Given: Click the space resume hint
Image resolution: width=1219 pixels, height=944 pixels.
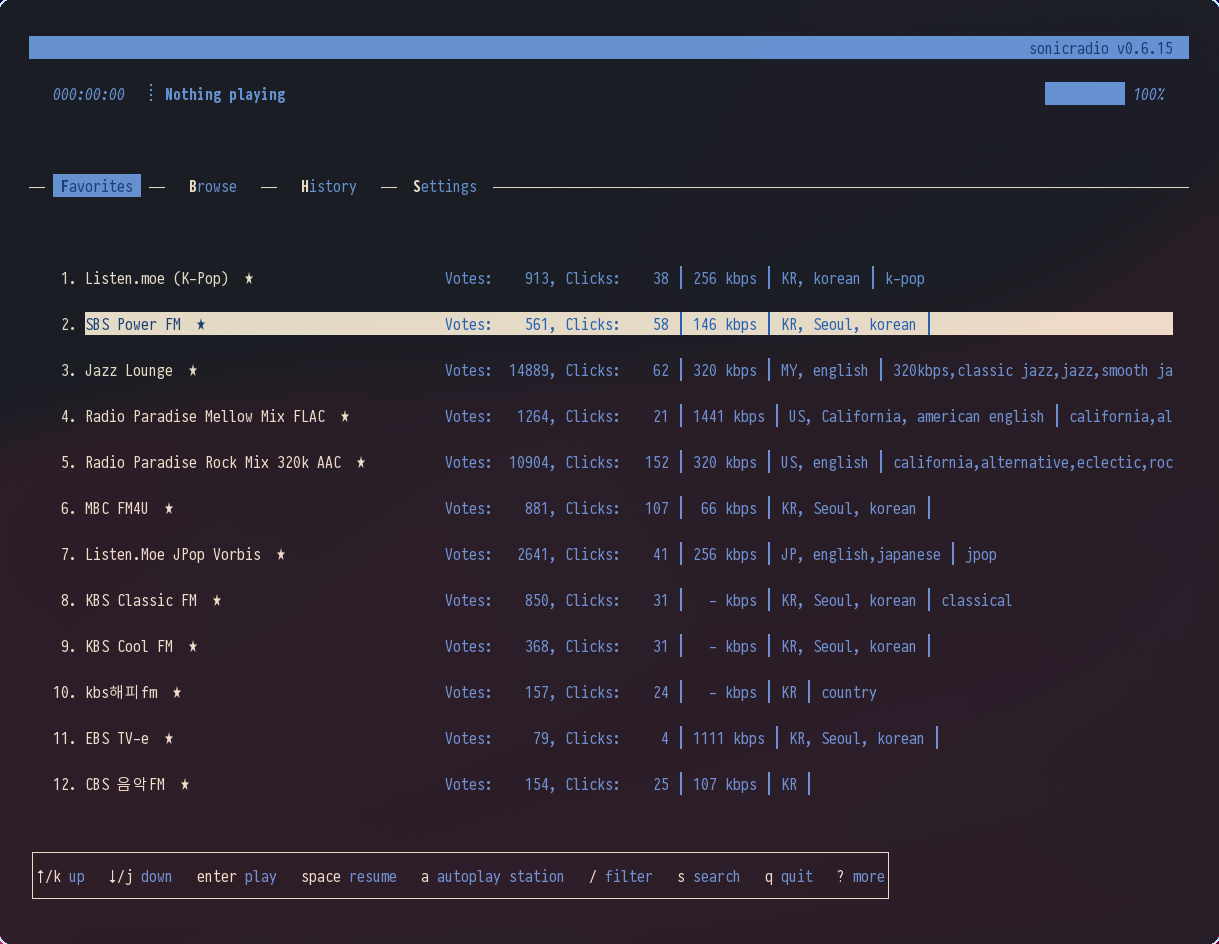Looking at the screenshot, I should point(349,876).
